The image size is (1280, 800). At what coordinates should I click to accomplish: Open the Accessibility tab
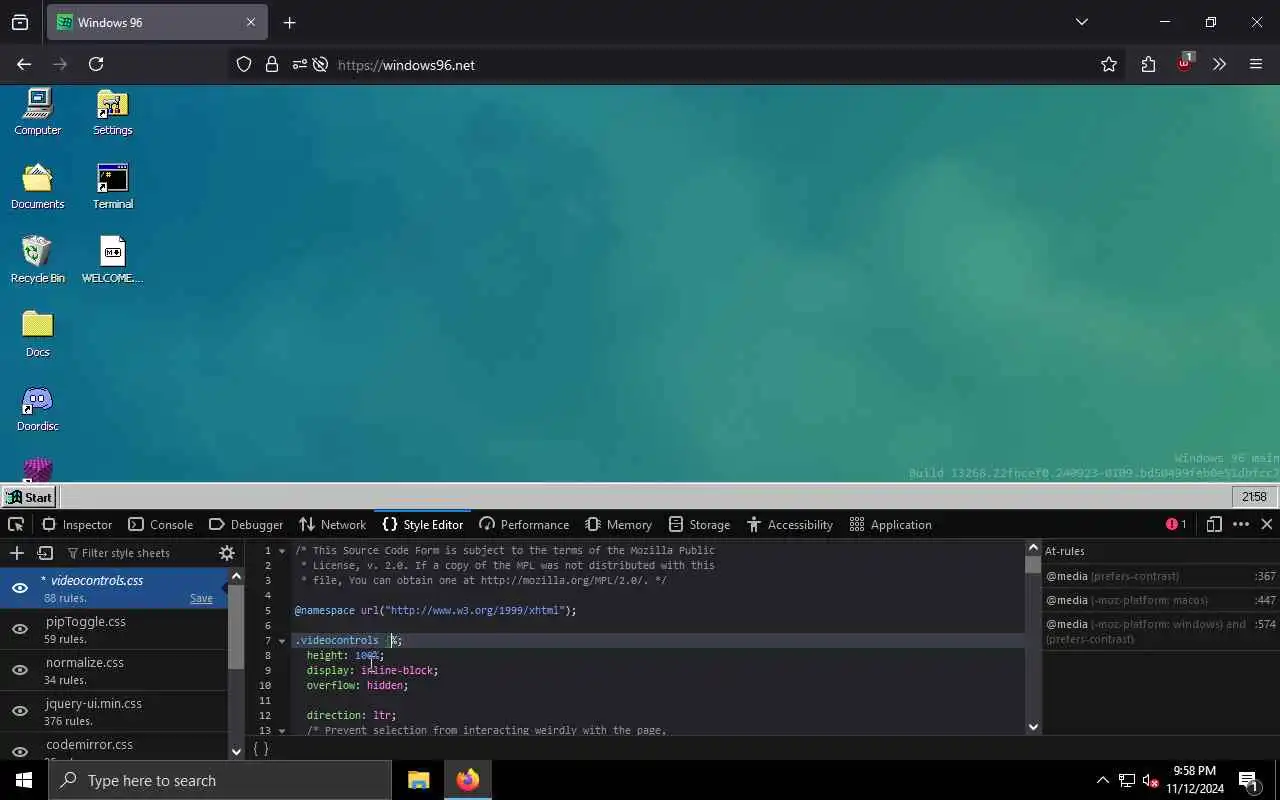[x=790, y=524]
